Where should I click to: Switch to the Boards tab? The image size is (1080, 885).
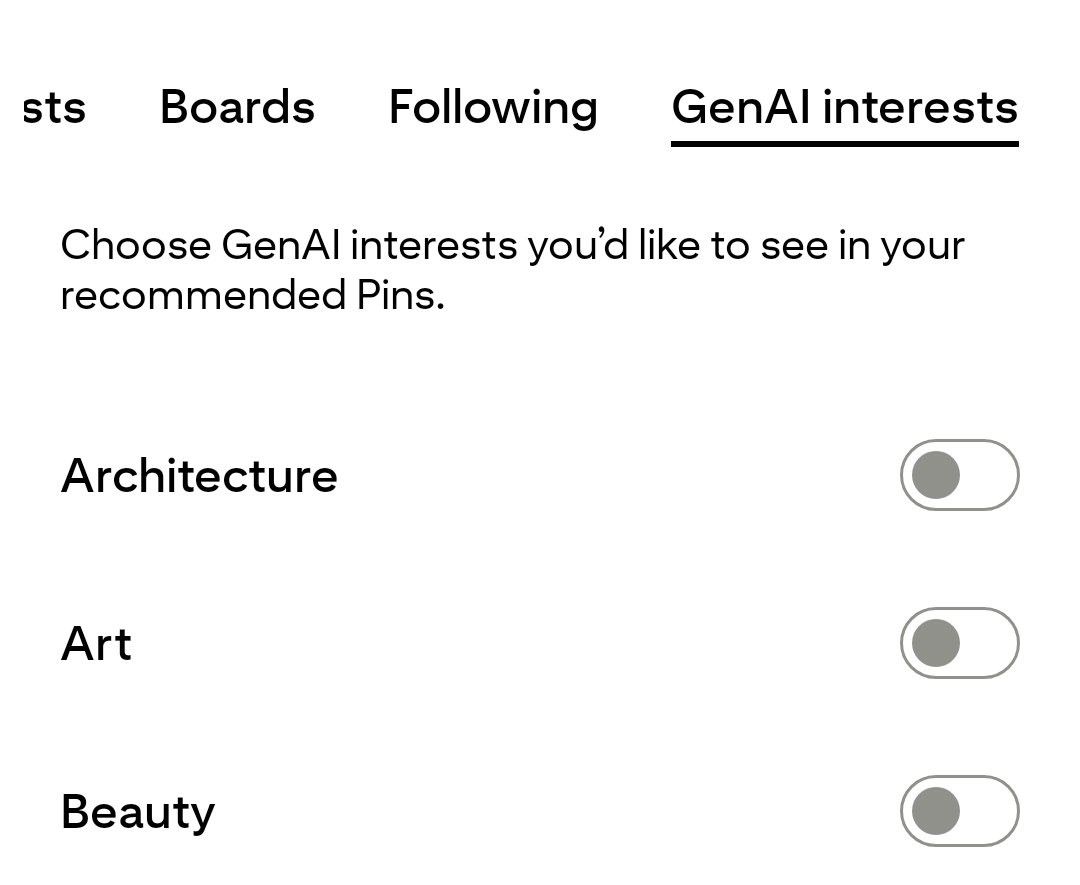point(237,107)
